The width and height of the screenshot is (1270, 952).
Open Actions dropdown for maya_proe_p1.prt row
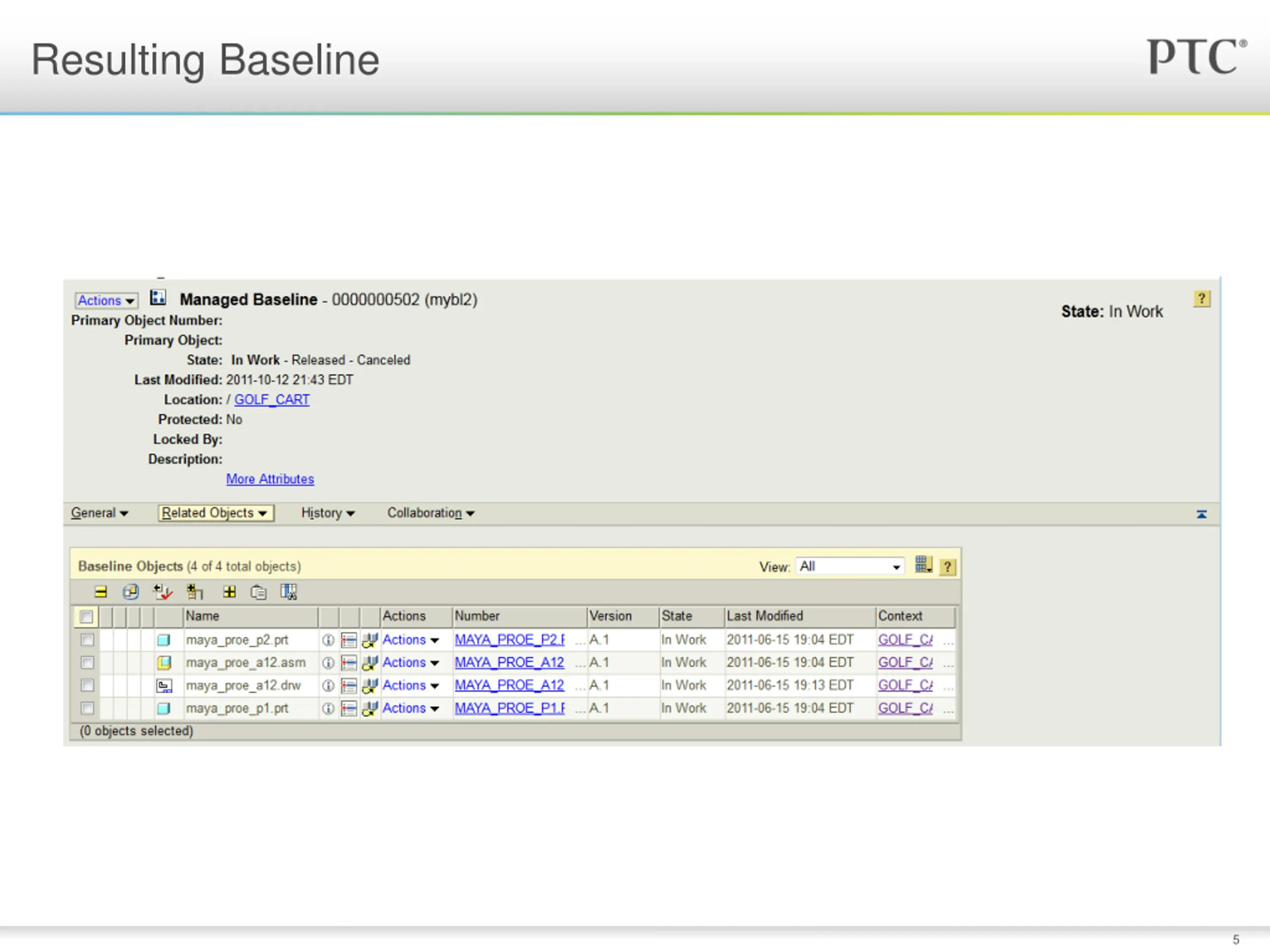(x=410, y=709)
